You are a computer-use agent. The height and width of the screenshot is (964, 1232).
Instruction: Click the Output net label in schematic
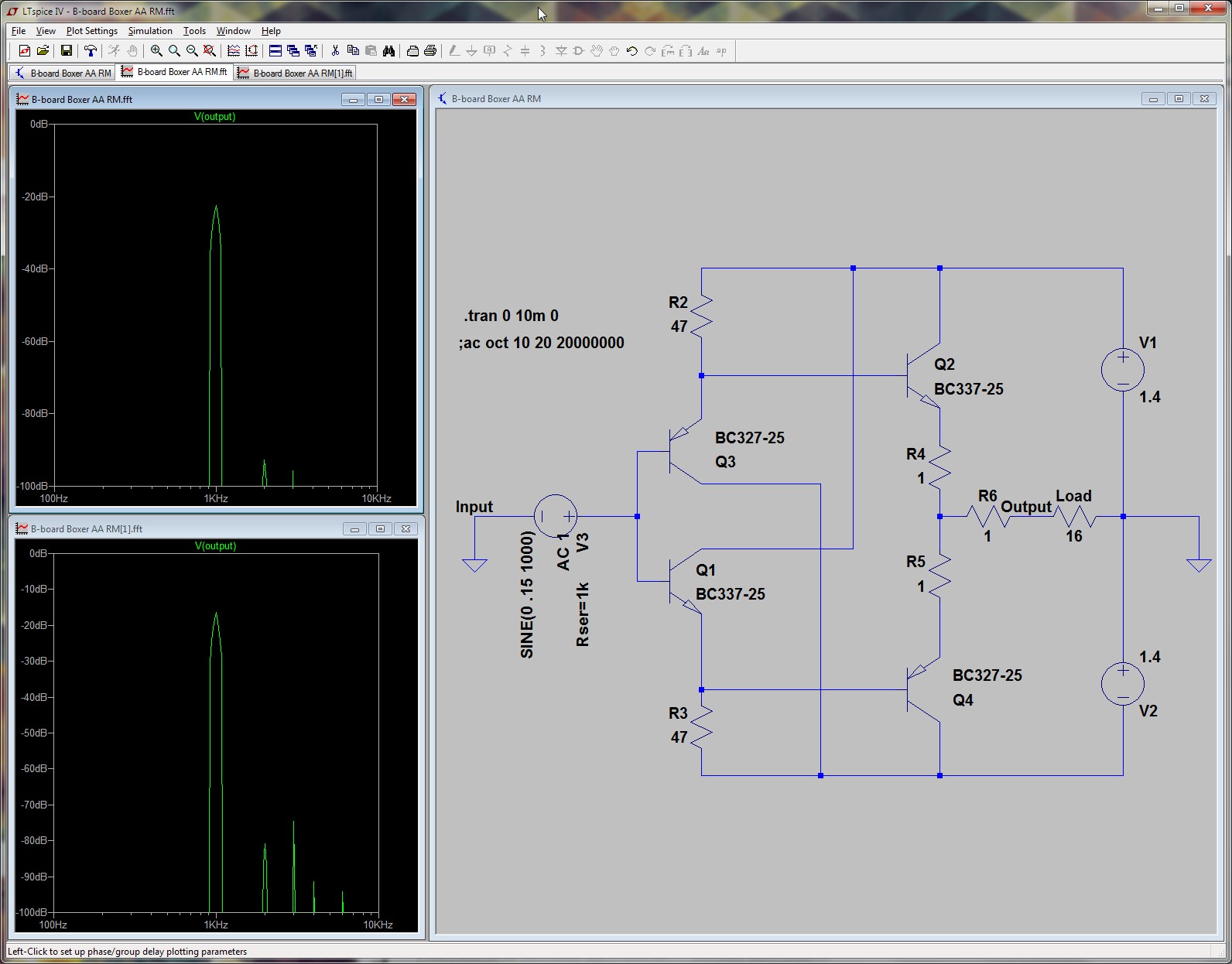click(x=1026, y=507)
